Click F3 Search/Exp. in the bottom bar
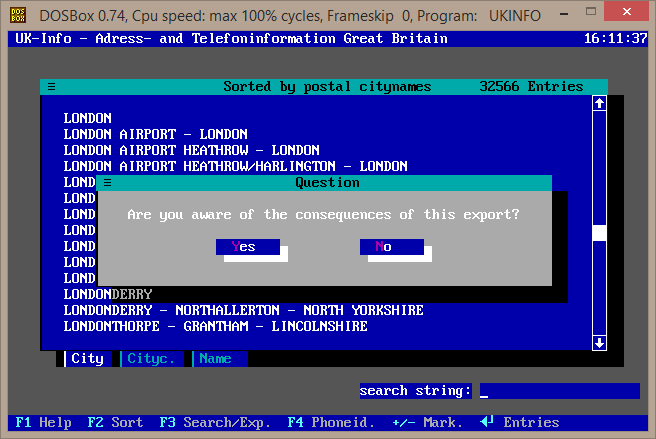This screenshot has width=656, height=439. point(215,423)
